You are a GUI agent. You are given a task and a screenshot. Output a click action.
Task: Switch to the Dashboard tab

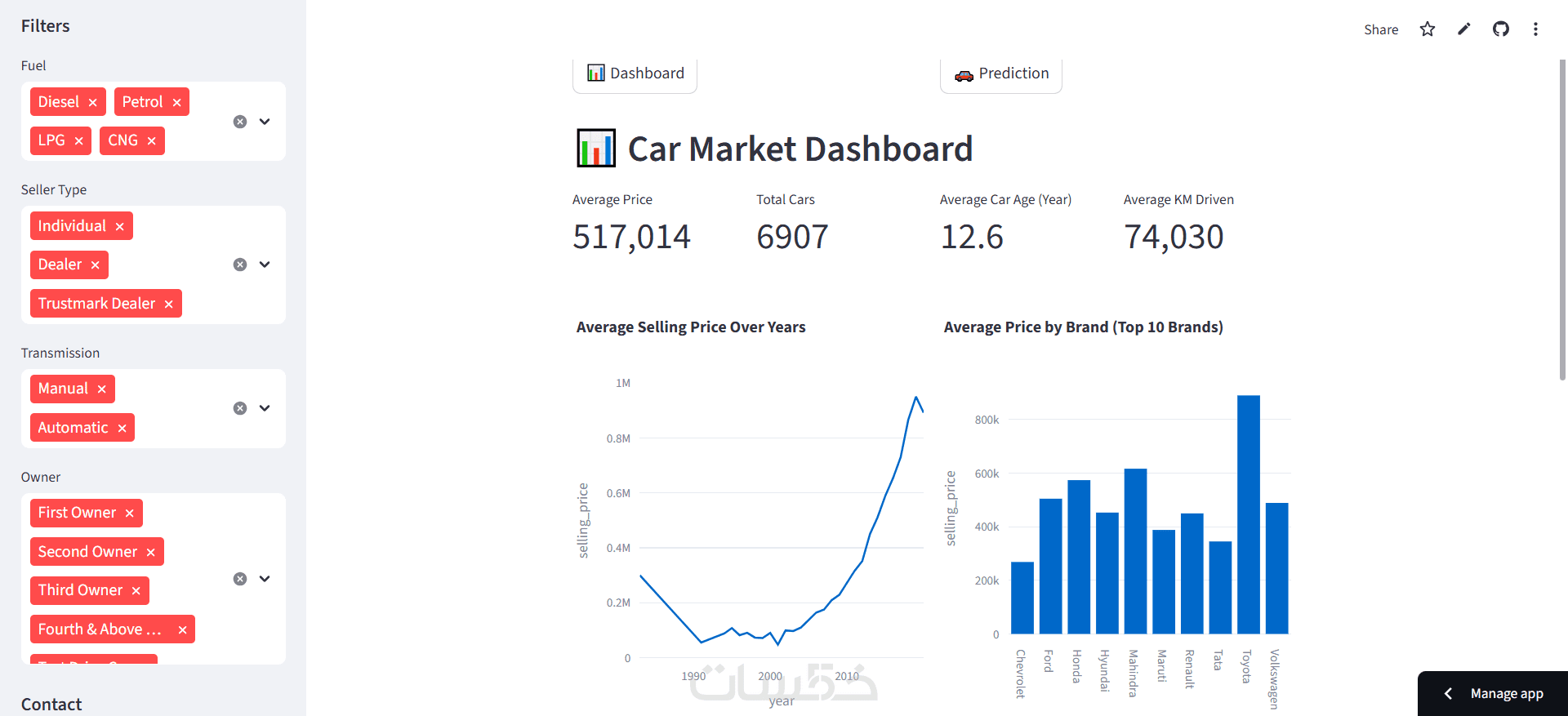(635, 74)
